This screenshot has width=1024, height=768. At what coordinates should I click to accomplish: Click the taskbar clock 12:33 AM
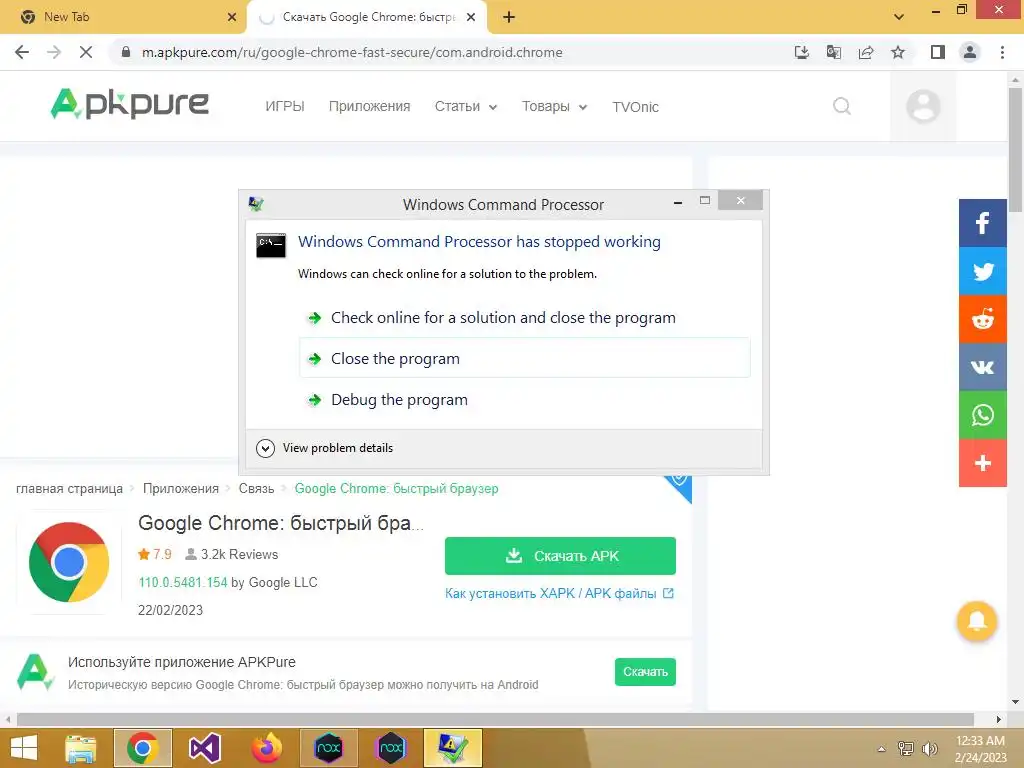[980, 741]
